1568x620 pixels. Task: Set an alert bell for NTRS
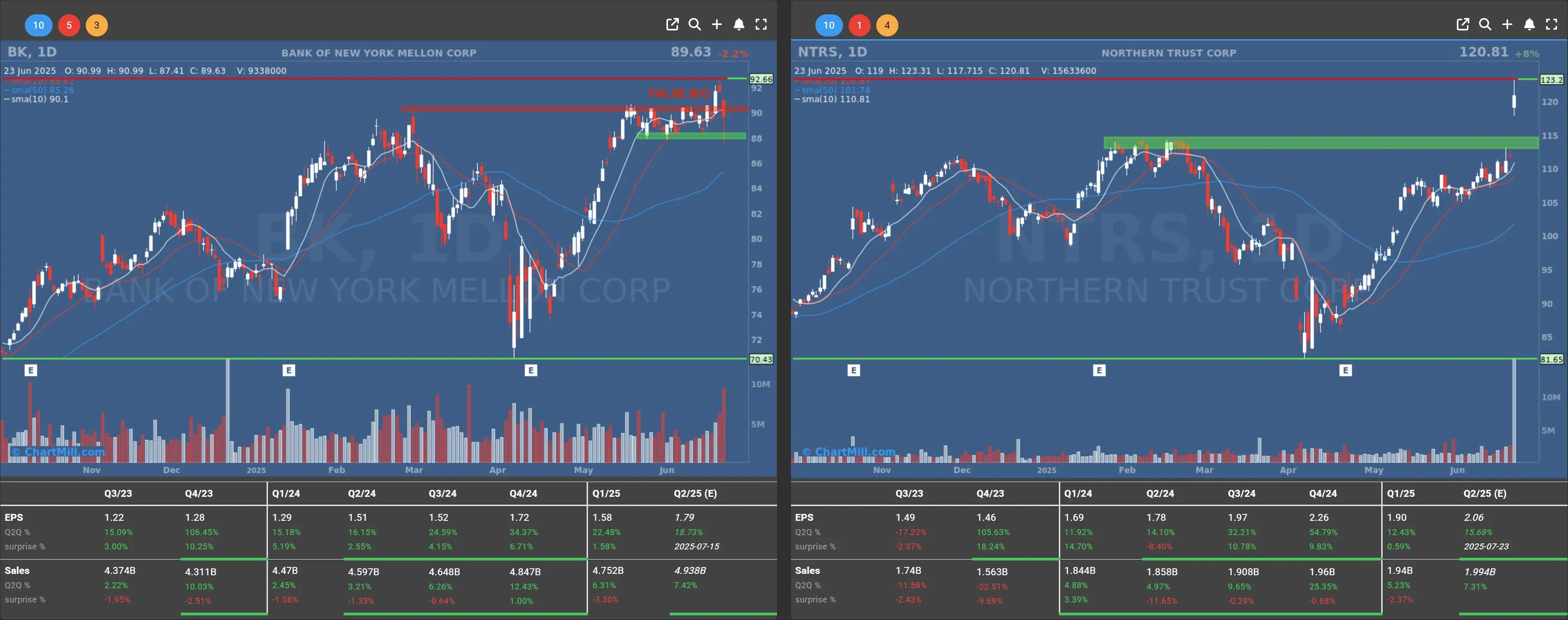1530,24
